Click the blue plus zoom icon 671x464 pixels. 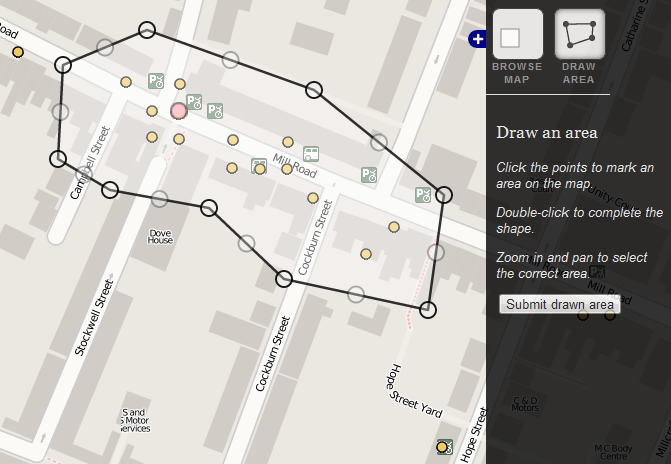click(x=477, y=39)
